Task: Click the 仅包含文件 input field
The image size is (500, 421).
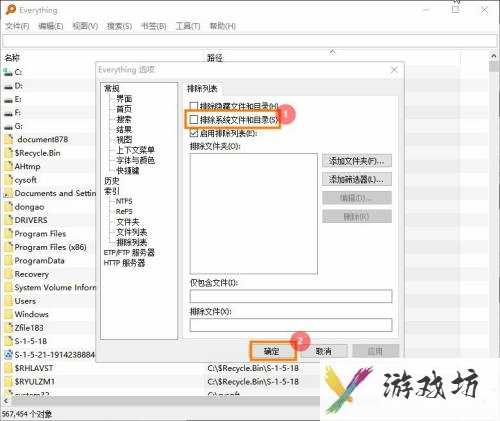Action: click(291, 296)
